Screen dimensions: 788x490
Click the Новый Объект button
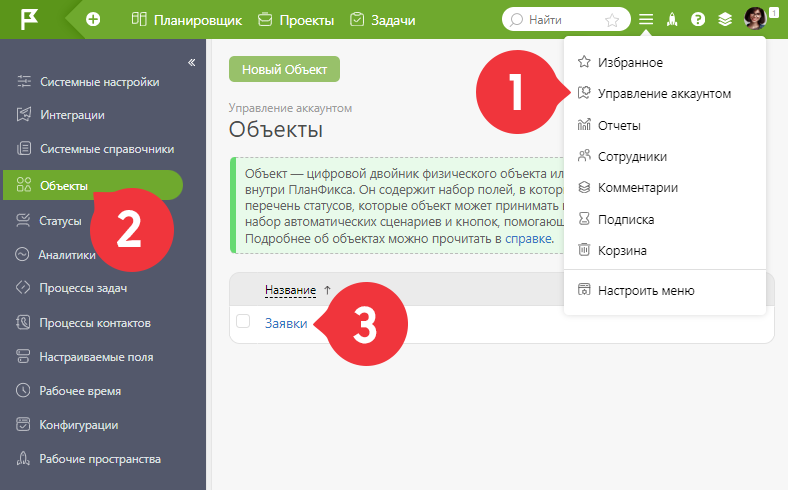click(x=284, y=69)
